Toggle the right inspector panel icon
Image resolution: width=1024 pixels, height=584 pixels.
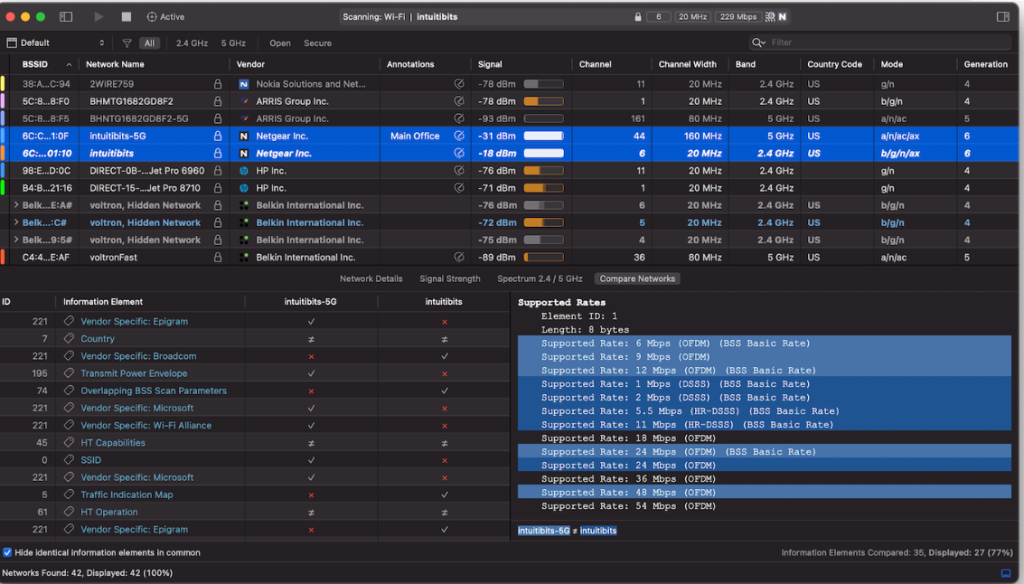pyautogui.click(x=1002, y=17)
